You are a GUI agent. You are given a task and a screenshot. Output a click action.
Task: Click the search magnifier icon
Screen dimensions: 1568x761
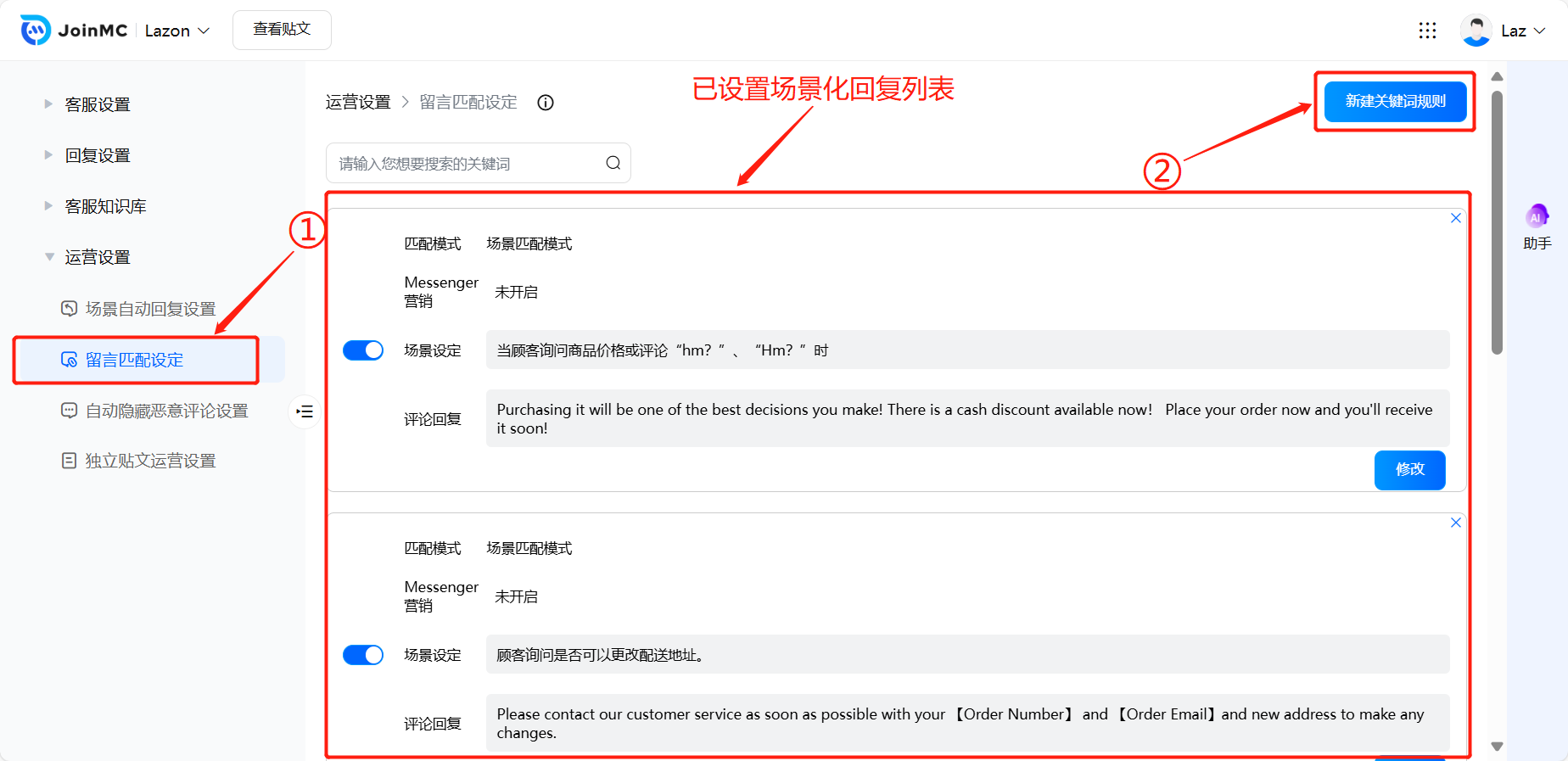point(613,163)
